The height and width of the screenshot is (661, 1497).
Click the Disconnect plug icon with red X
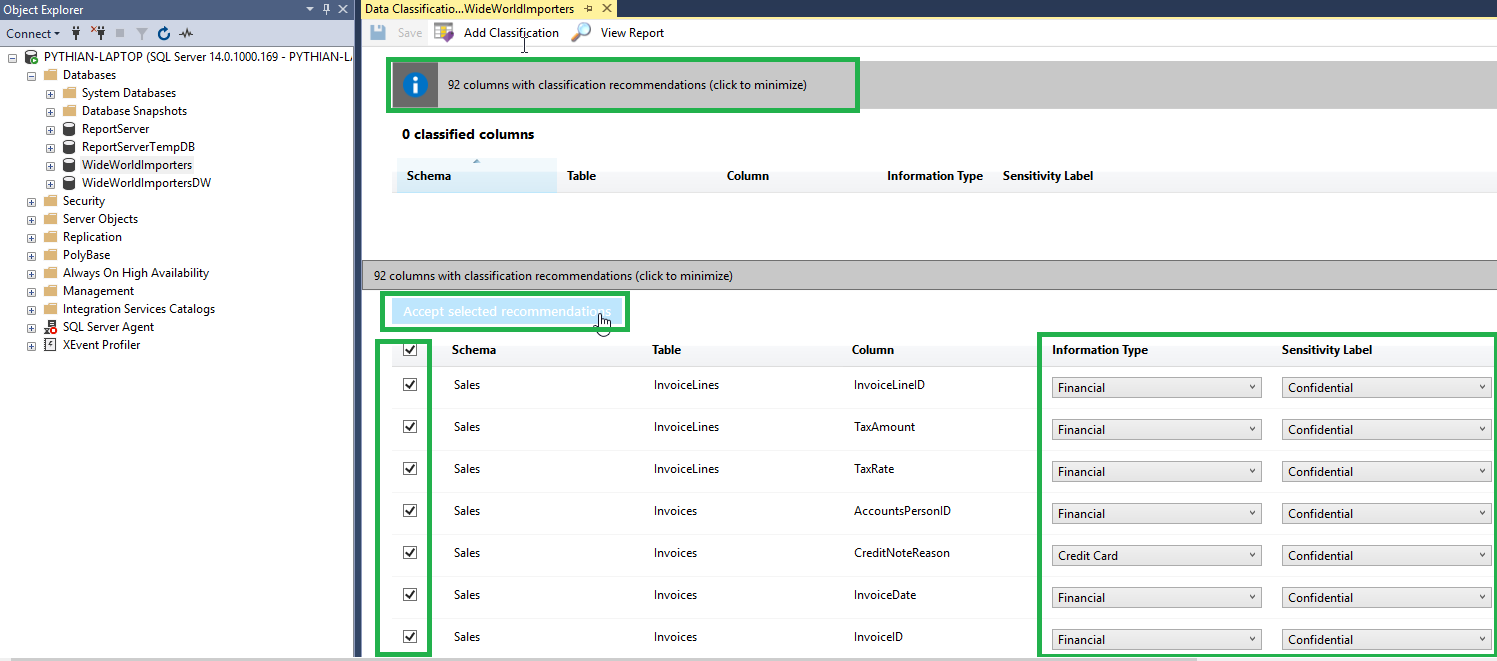coord(98,33)
